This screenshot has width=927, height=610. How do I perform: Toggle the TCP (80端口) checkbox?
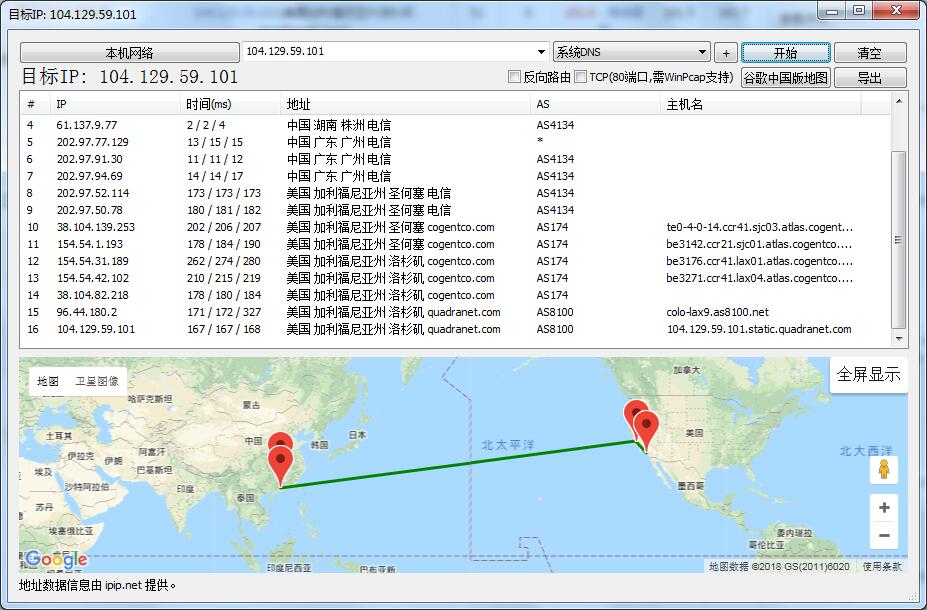pyautogui.click(x=581, y=77)
